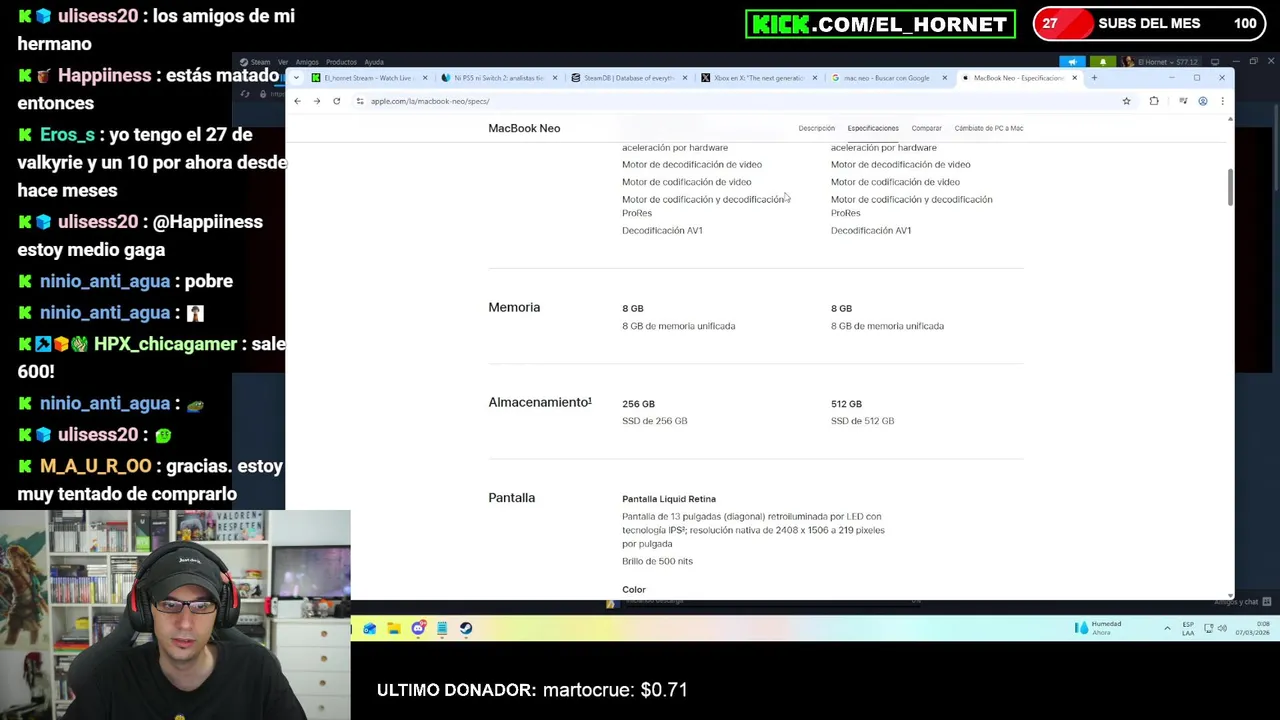
Task: Click the 512 GB storage text
Action: (846, 404)
